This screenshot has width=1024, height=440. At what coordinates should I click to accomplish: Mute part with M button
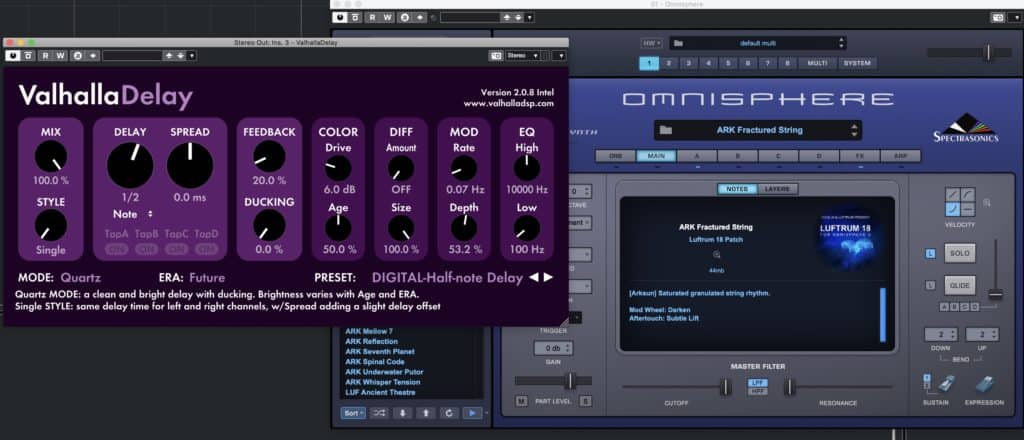point(521,401)
